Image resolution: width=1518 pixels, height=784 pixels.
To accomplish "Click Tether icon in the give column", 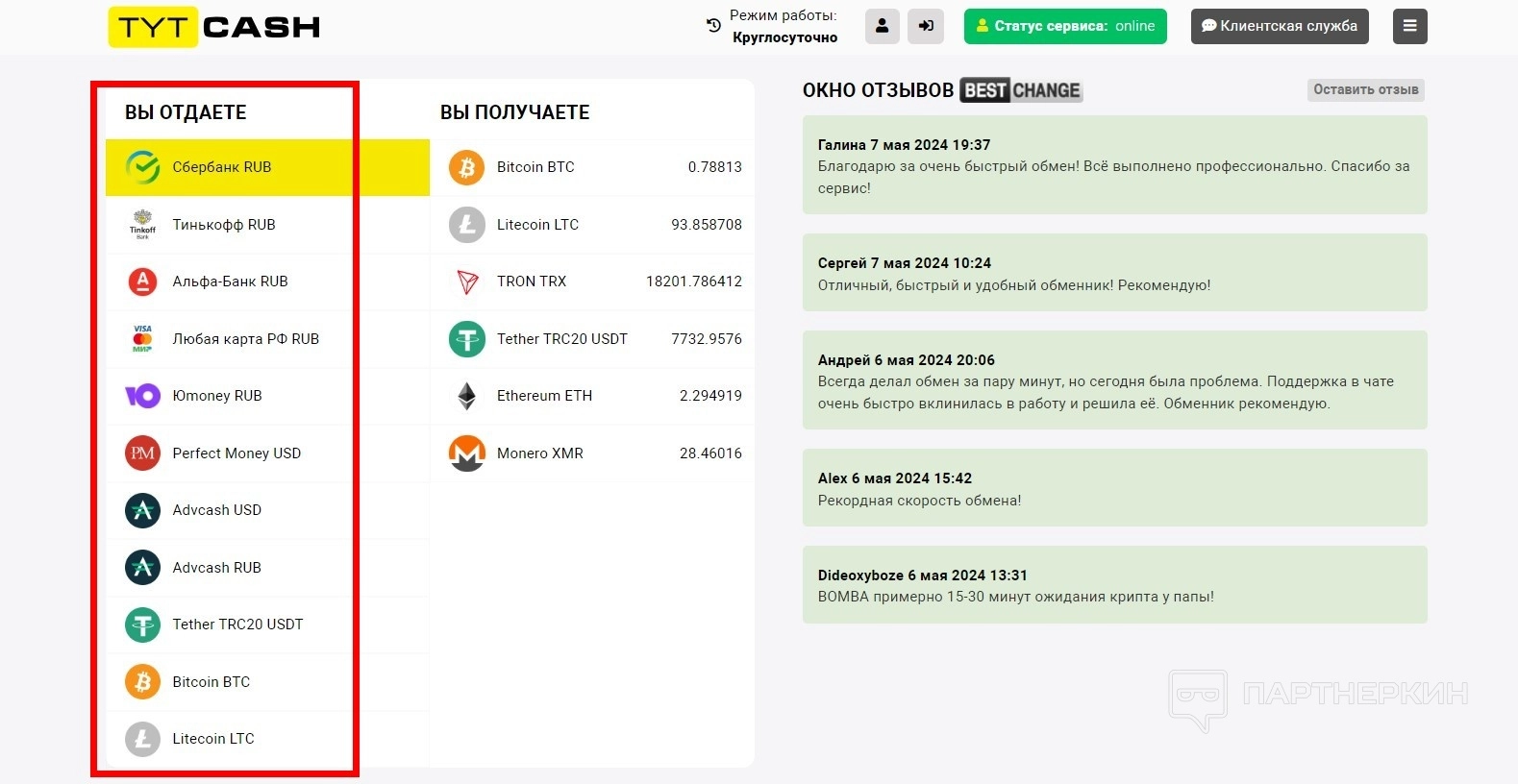I will coord(143,625).
